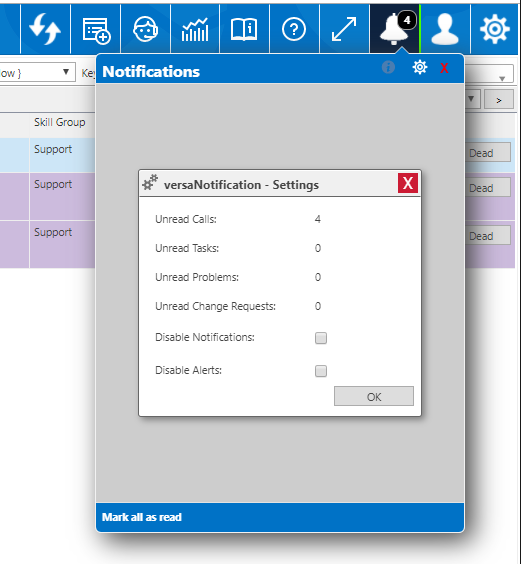Open the reports chart icon
The image size is (521, 564).
pos(195,29)
